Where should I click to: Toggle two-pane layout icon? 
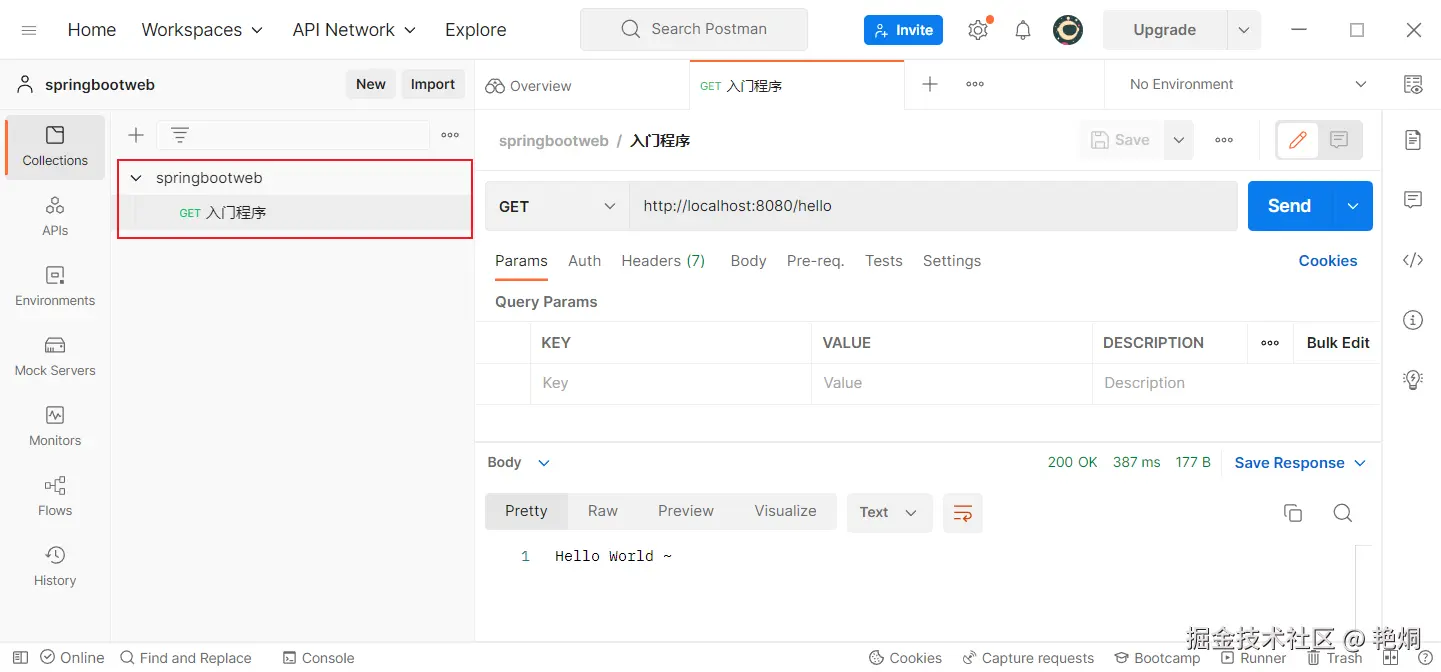tap(1390, 658)
